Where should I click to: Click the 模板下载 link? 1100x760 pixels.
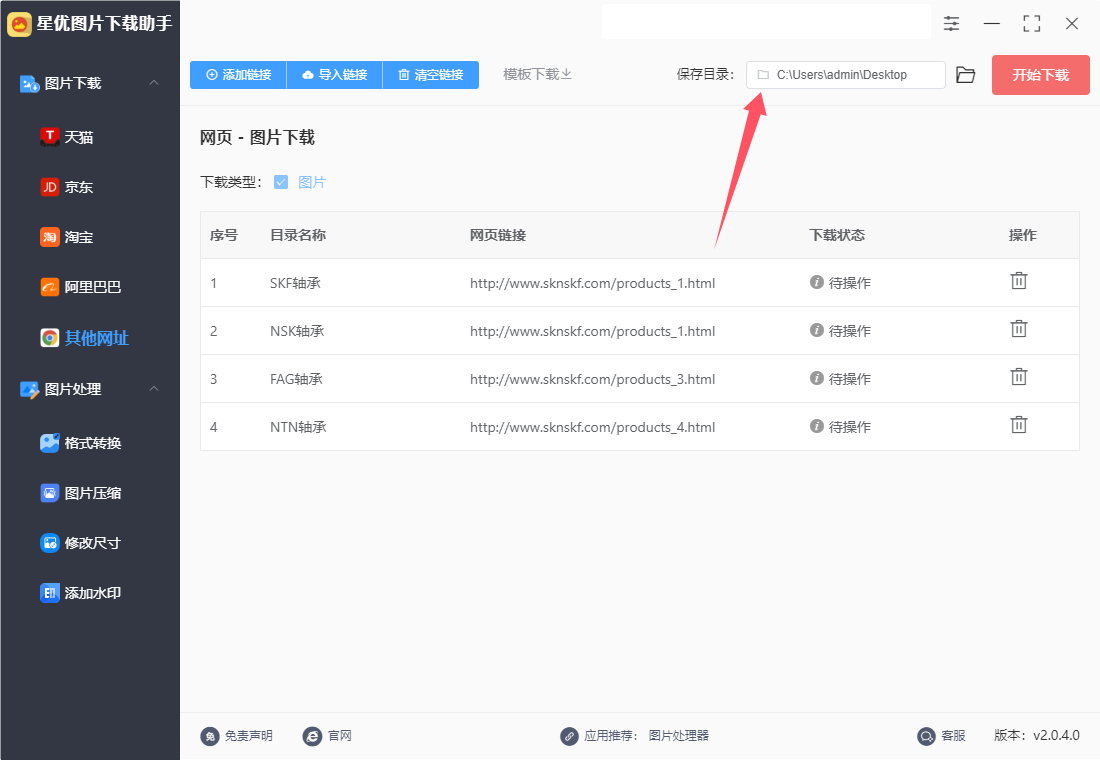pos(537,74)
